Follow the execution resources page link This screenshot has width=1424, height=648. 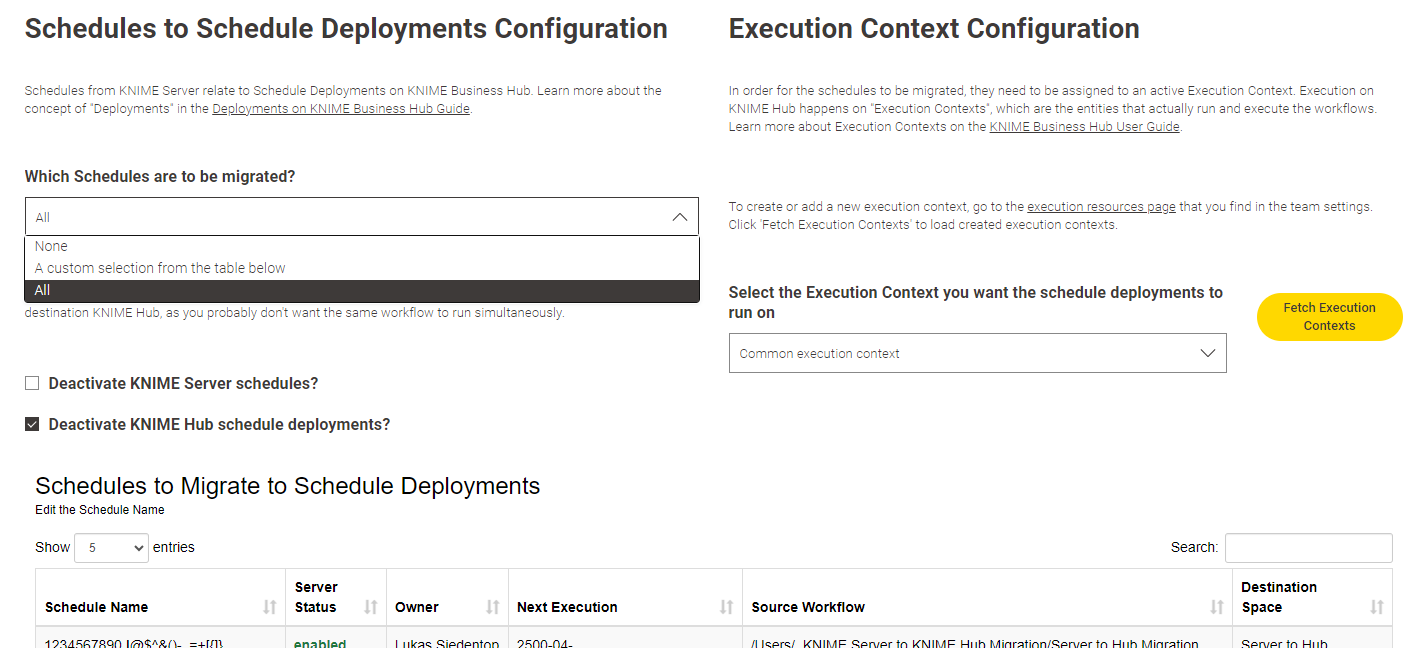click(1101, 207)
